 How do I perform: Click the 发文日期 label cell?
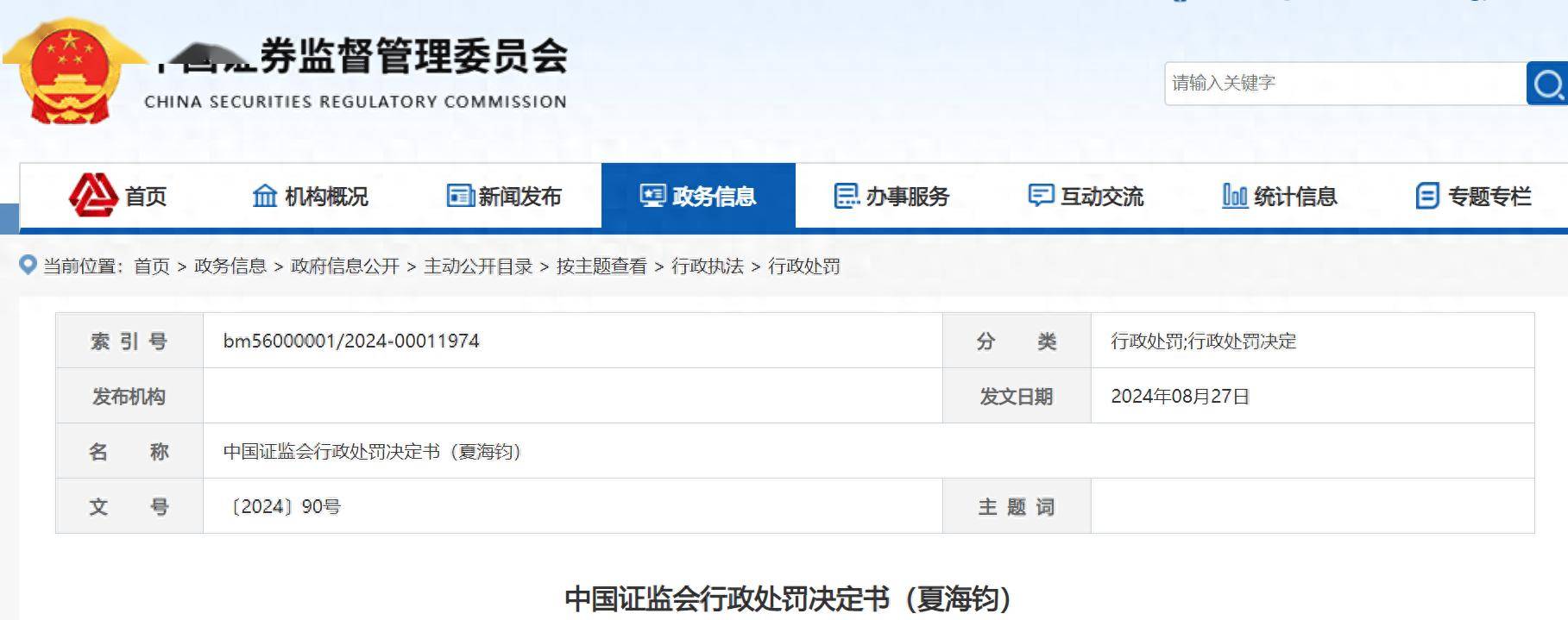(x=1017, y=396)
